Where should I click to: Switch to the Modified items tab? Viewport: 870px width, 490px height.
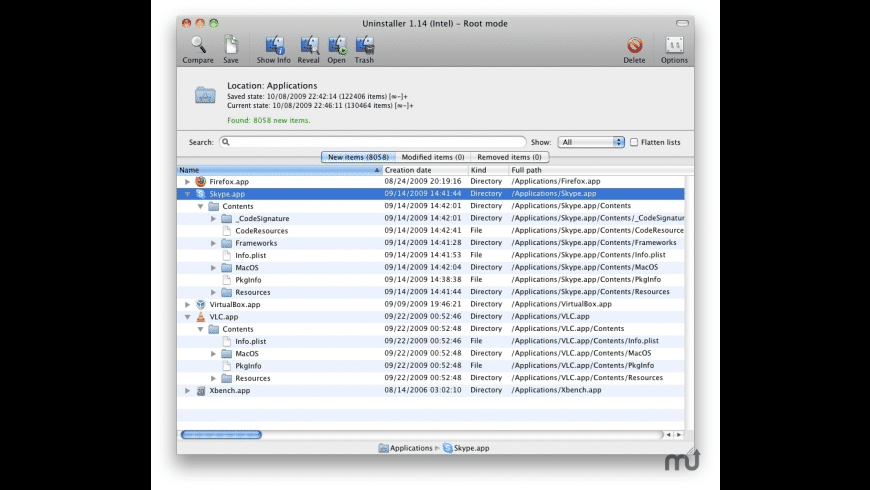tap(432, 157)
